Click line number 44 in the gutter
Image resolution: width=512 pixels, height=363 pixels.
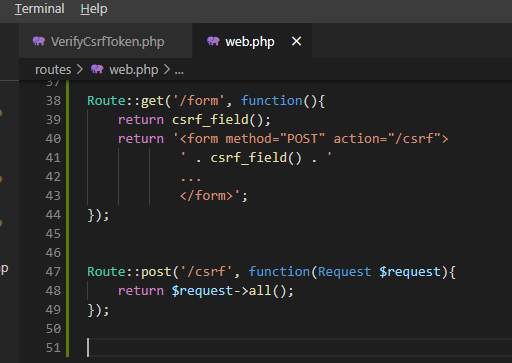(53, 215)
